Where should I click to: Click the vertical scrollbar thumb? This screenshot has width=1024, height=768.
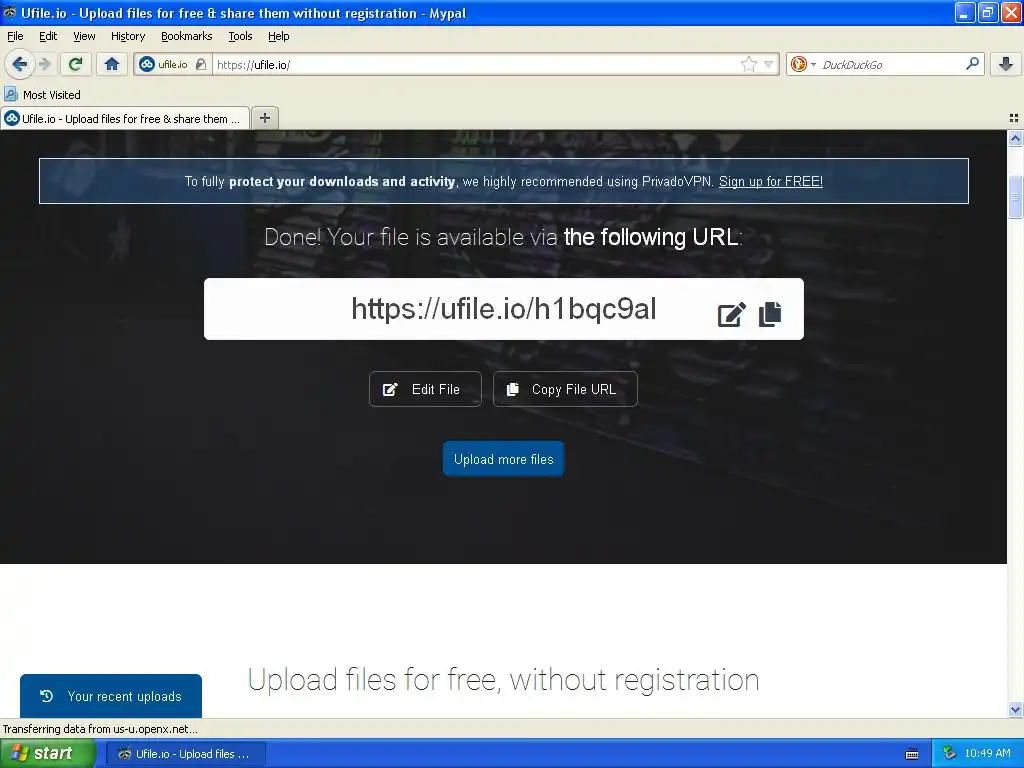click(1015, 197)
